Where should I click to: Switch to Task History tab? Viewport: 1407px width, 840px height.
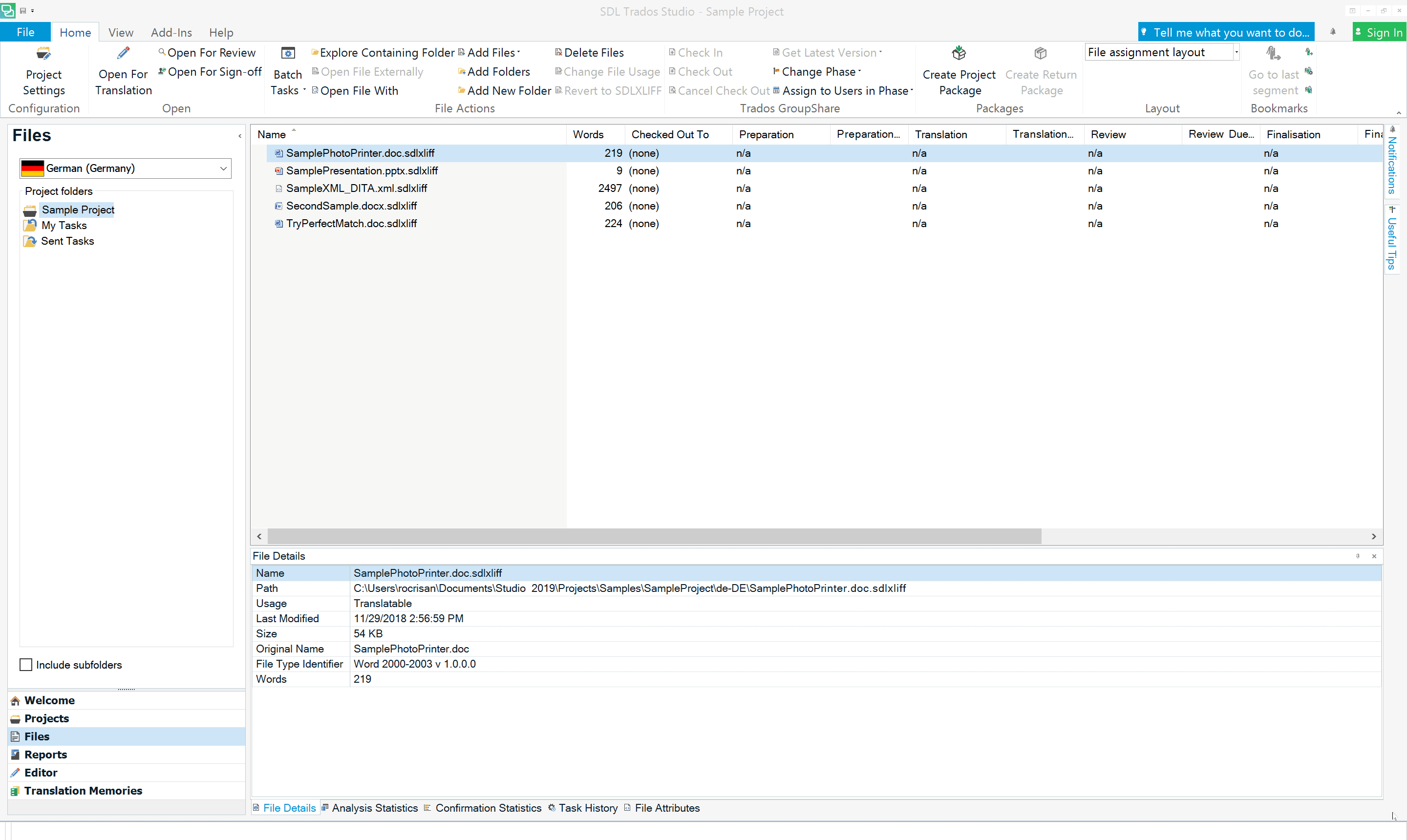coord(583,808)
